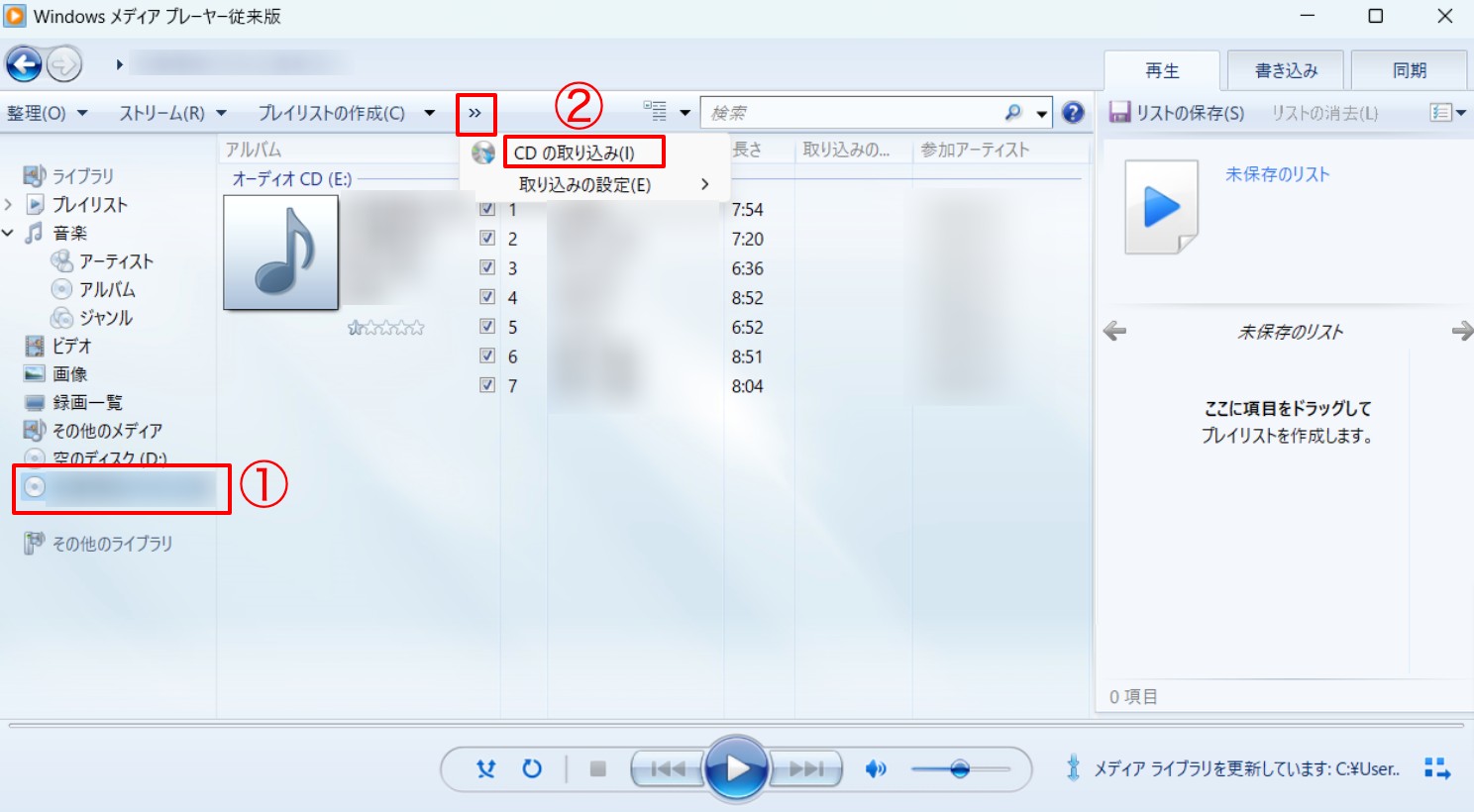Click the left arrow beside 未保存のリスト
The image size is (1474, 812).
click(x=1115, y=331)
